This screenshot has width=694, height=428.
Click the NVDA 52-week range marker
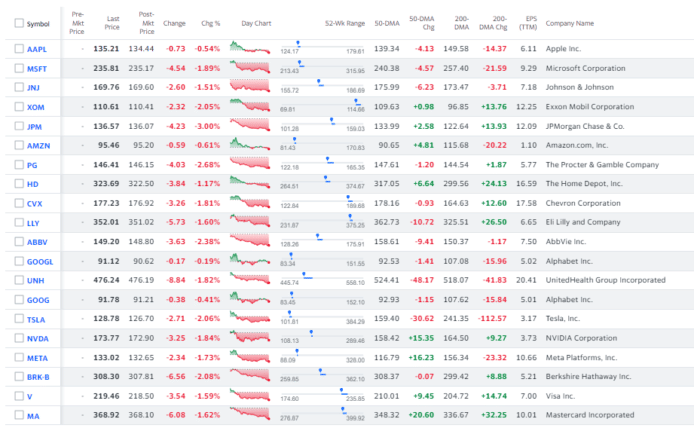click(312, 333)
